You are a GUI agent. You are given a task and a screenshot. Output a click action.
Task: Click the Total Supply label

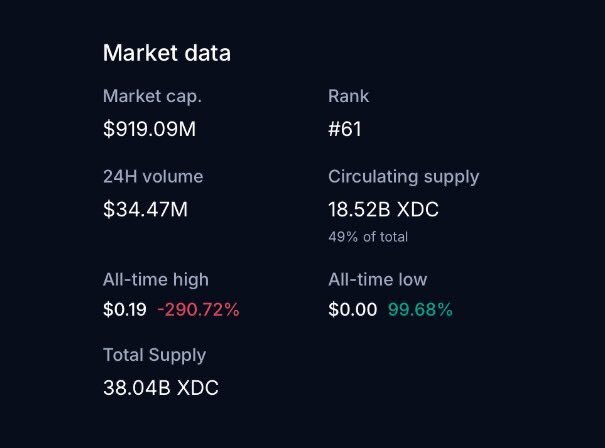(155, 355)
